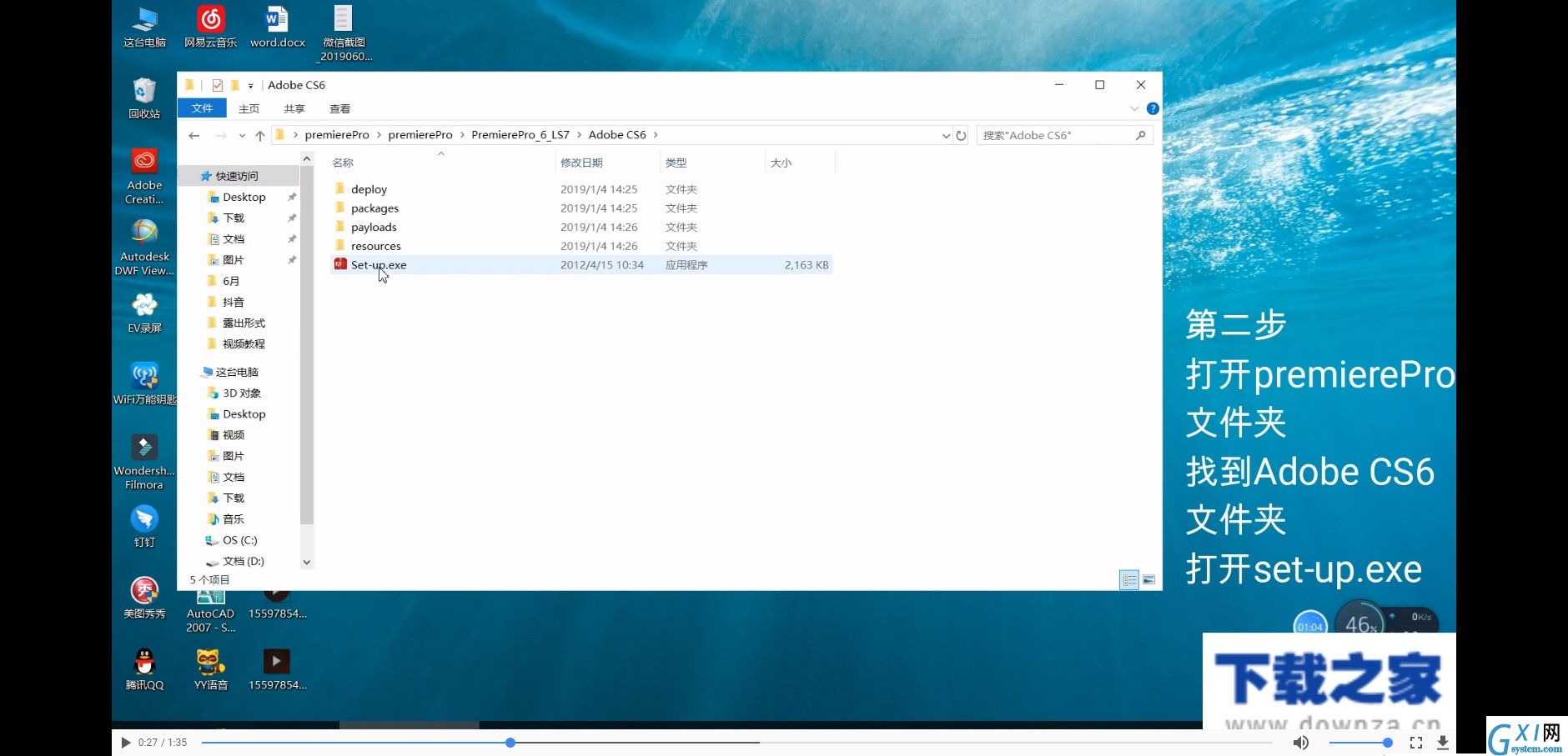Viewport: 1568px width, 756px height.
Task: Open the 主页 ribbon tab
Action: [249, 108]
